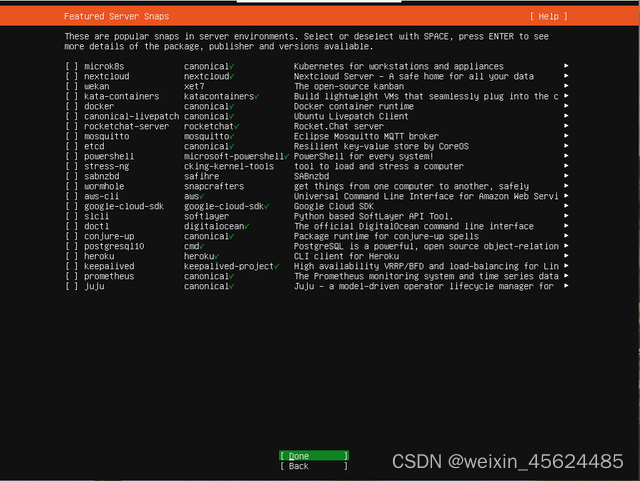Tick the wekan checkbox

(x=71, y=86)
